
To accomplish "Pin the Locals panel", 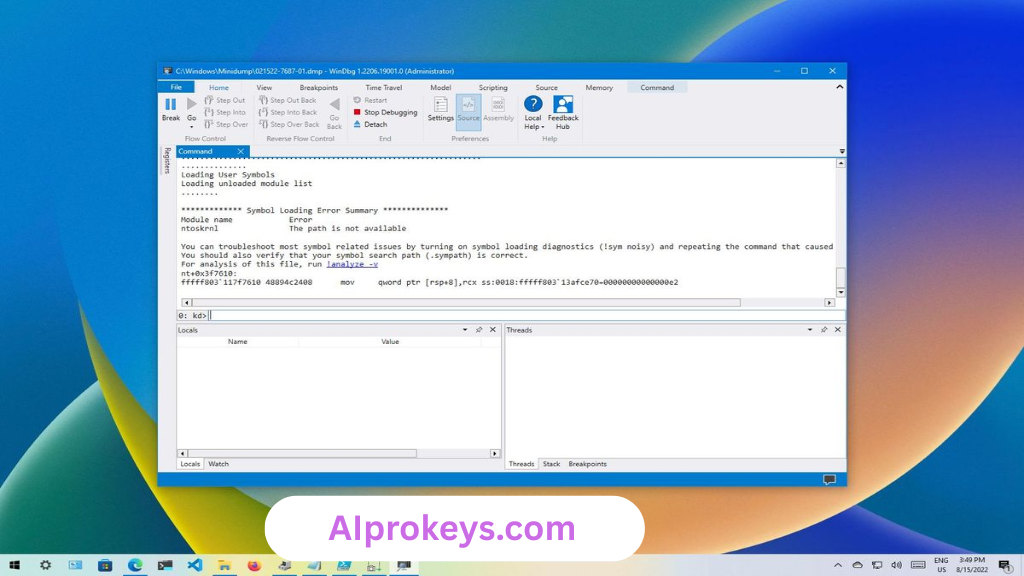I will coord(479,330).
